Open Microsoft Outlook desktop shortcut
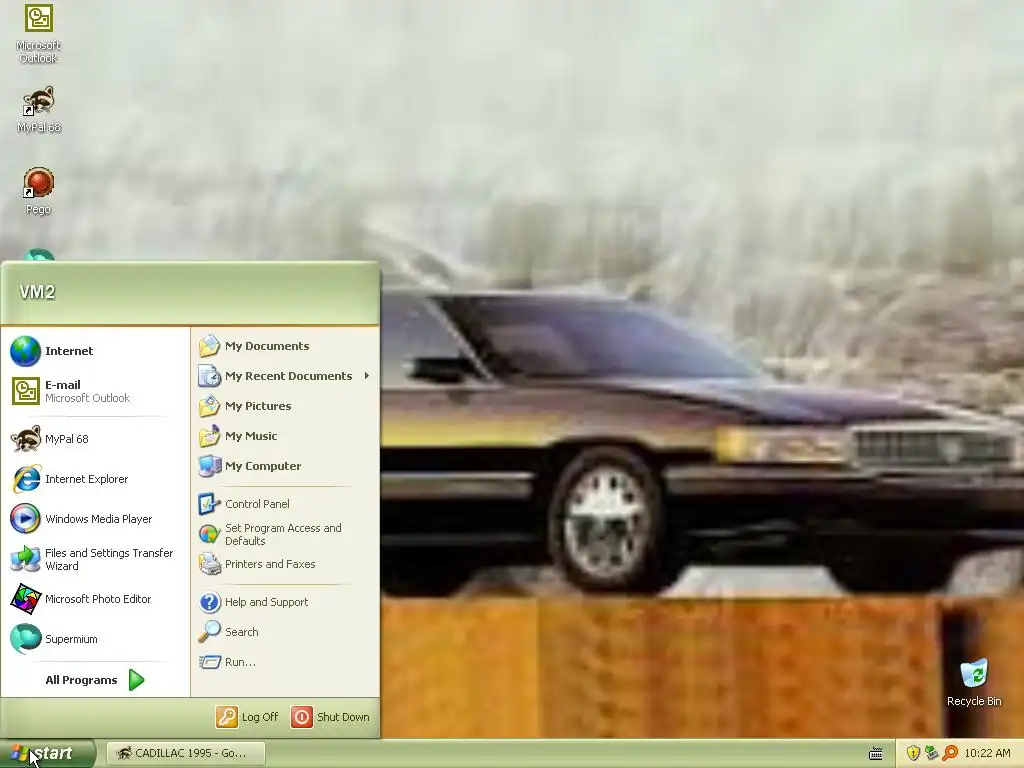The width and height of the screenshot is (1024, 768). click(39, 34)
